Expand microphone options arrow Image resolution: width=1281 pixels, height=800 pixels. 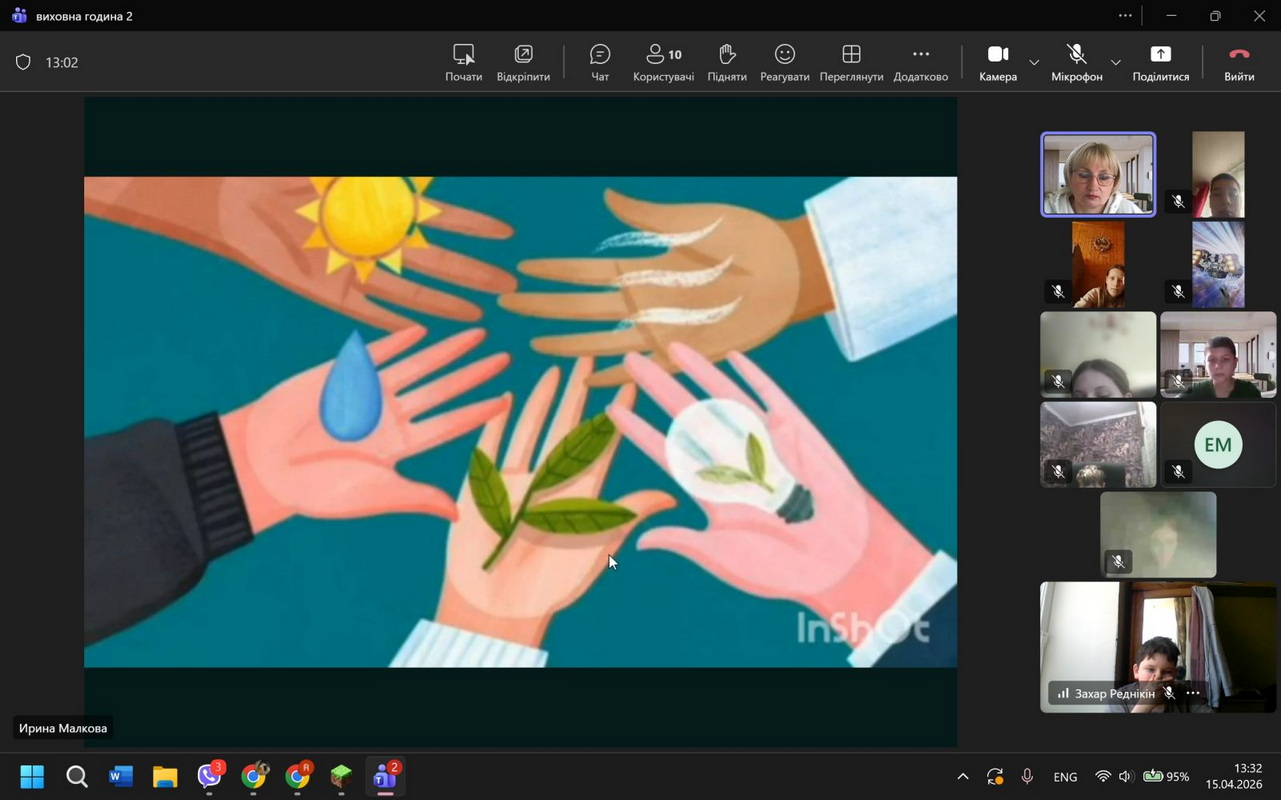pos(1116,62)
